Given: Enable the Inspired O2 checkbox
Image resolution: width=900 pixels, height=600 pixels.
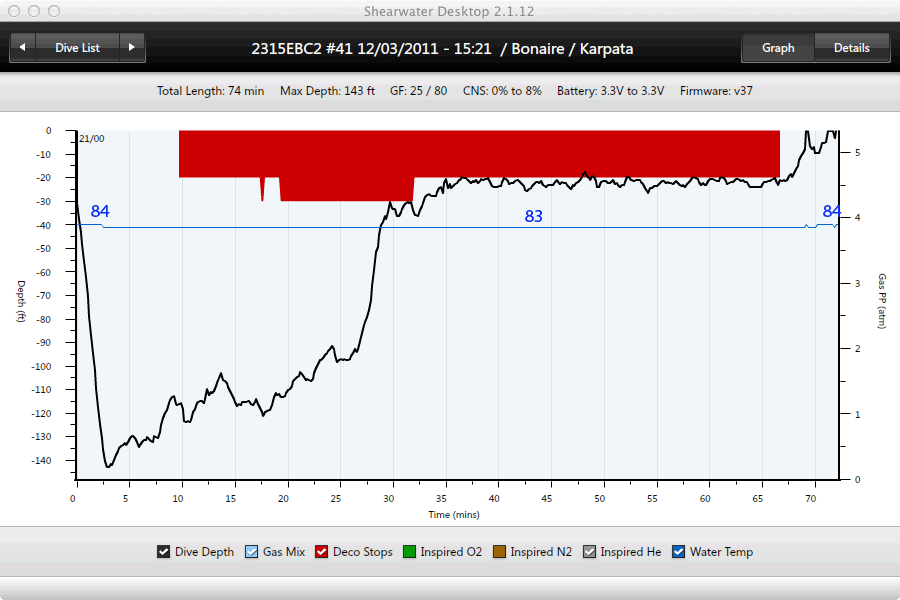Looking at the screenshot, I should pos(410,552).
